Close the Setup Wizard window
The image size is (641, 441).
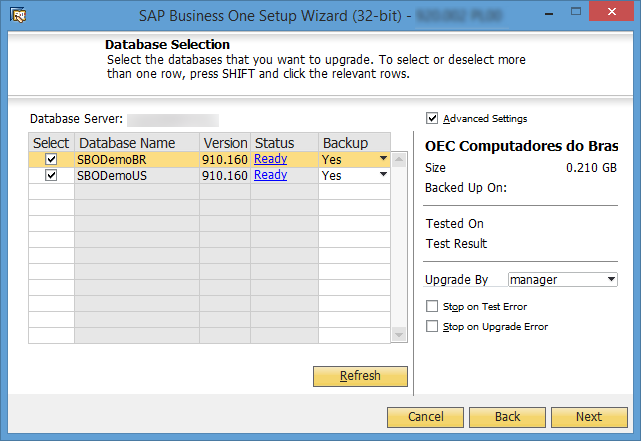[x=612, y=11]
